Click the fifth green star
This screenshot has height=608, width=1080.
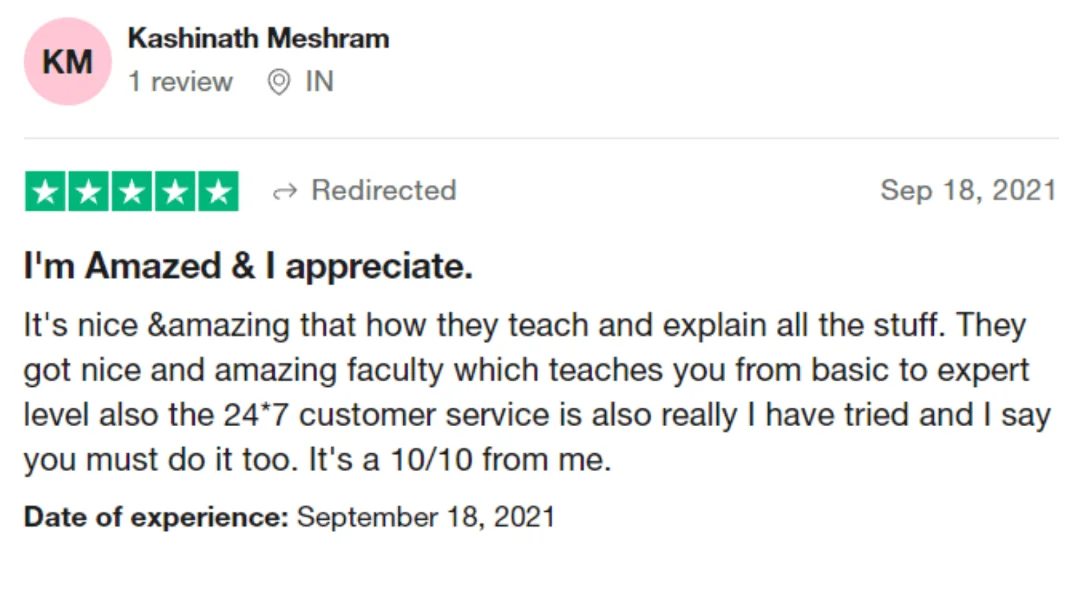pos(218,191)
